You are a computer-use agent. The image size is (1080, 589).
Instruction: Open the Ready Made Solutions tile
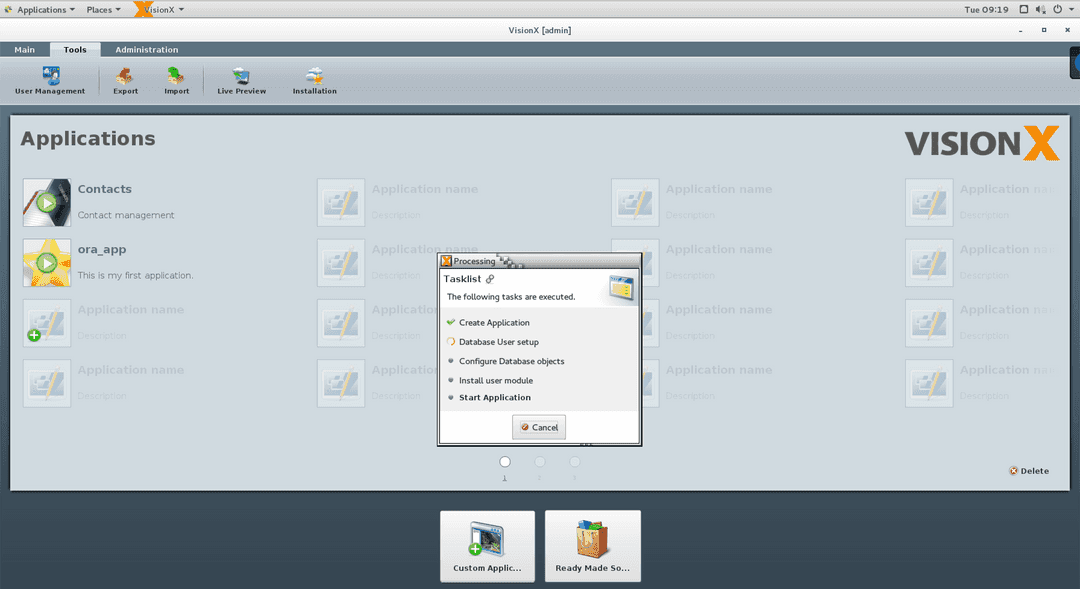[x=592, y=546]
